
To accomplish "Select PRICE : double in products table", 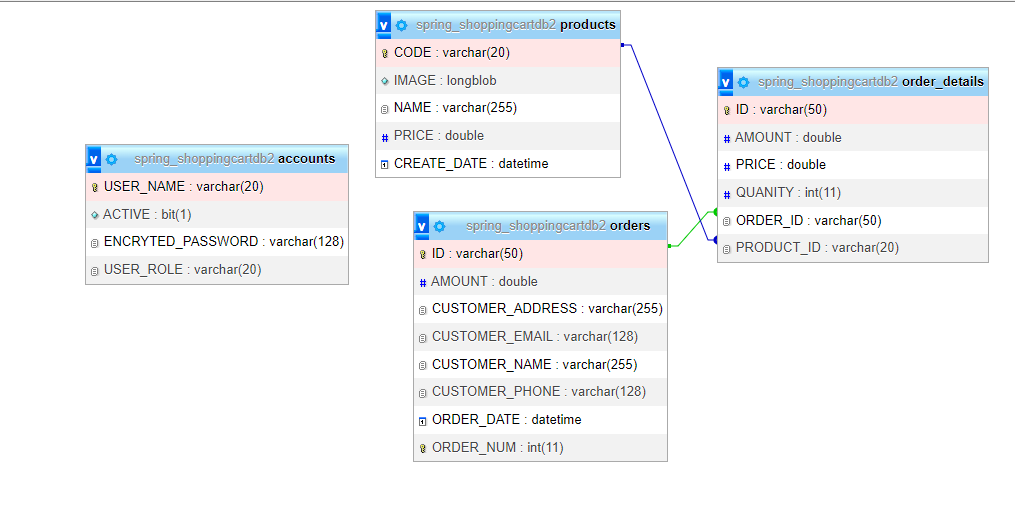I will click(x=498, y=136).
